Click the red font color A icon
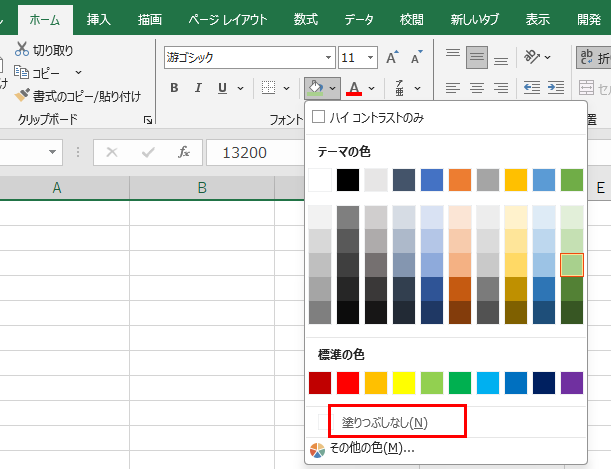611x469 pixels. [x=353, y=89]
